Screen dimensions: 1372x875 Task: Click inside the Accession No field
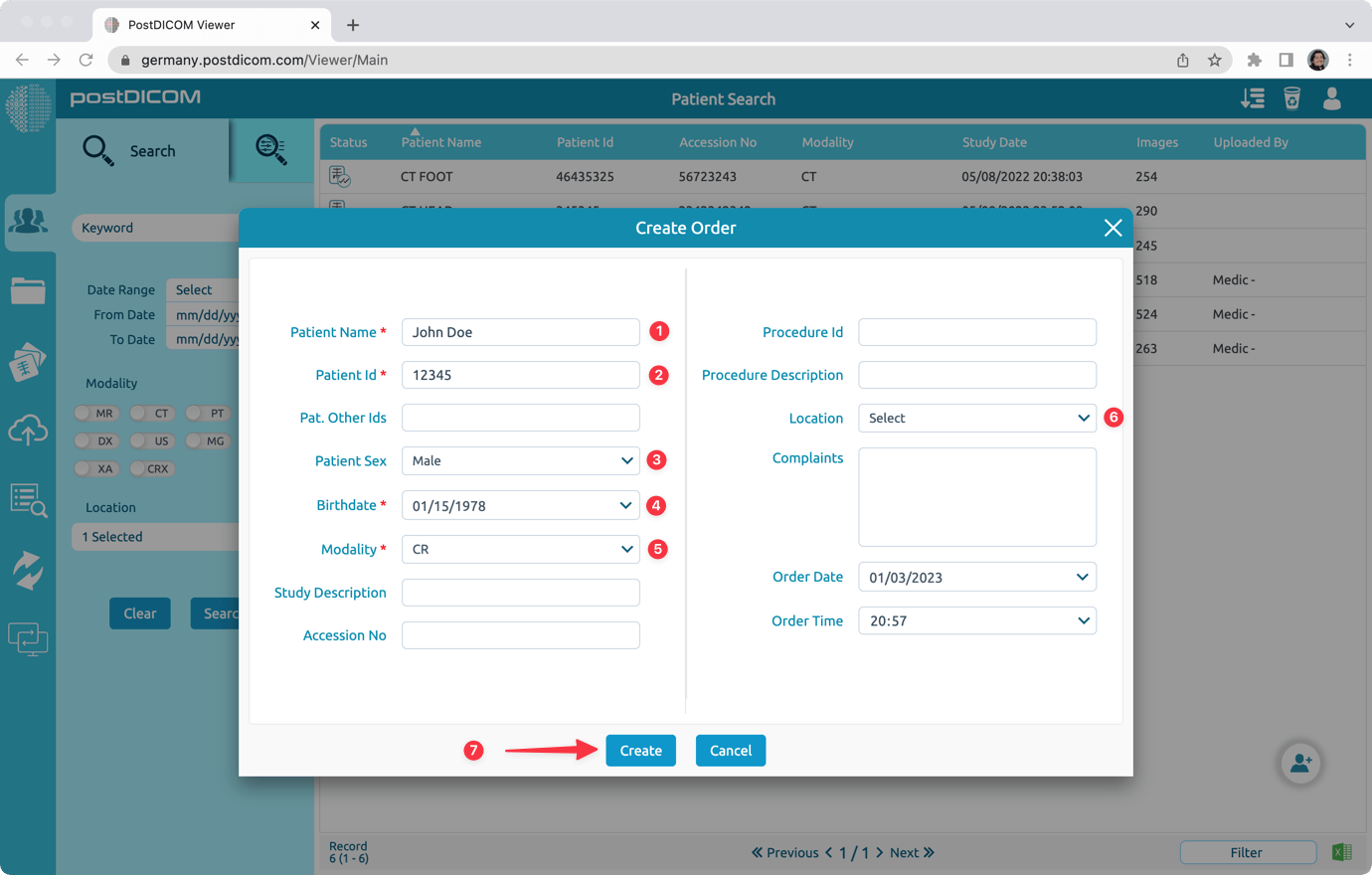pyautogui.click(x=520, y=635)
